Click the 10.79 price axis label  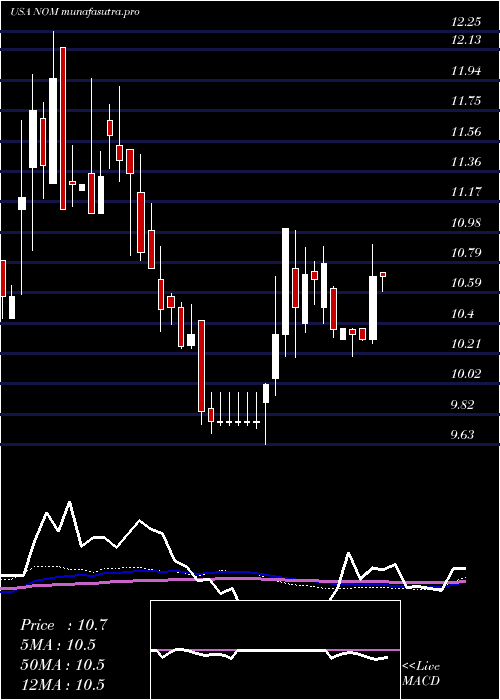click(x=466, y=253)
